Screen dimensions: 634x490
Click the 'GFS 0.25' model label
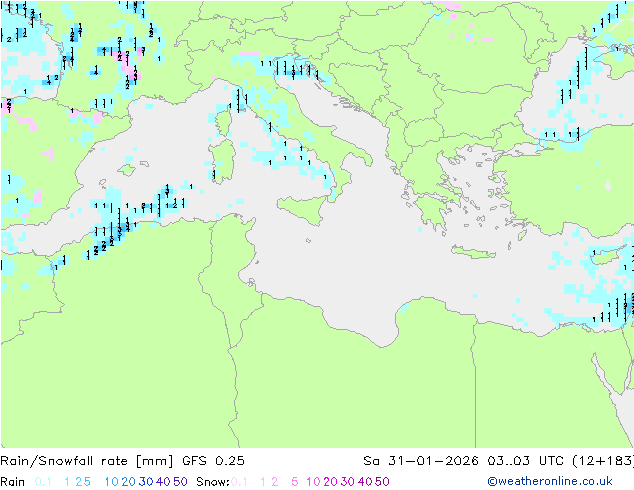tap(213, 460)
